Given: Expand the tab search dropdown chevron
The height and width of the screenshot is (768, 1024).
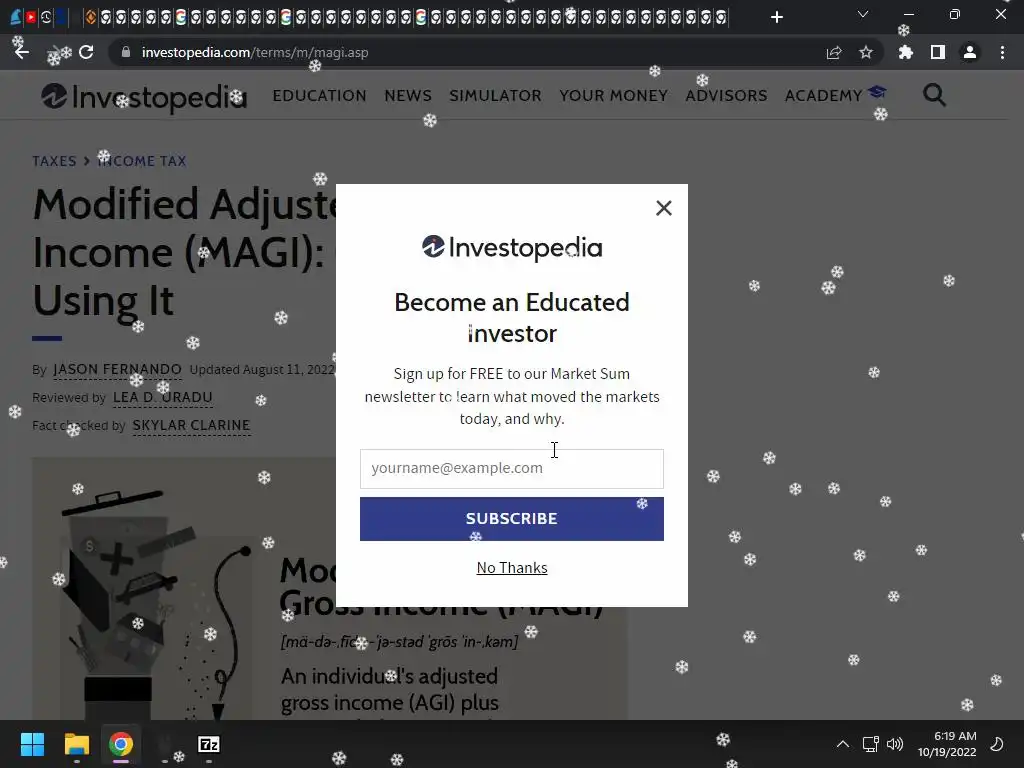Looking at the screenshot, I should coord(863,14).
